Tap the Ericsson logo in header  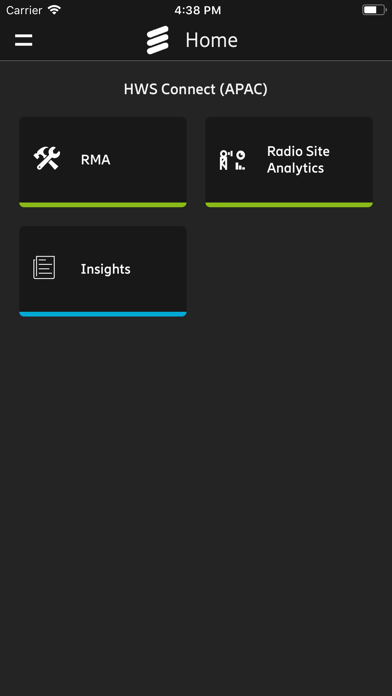[x=158, y=40]
